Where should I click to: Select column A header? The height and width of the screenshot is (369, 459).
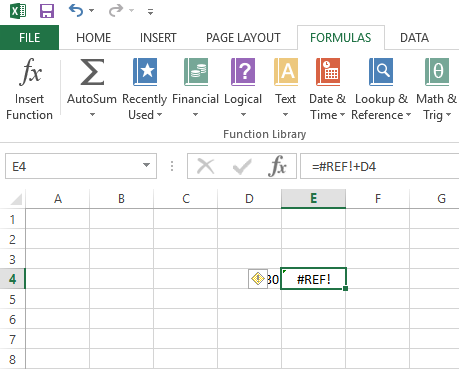pyautogui.click(x=58, y=199)
